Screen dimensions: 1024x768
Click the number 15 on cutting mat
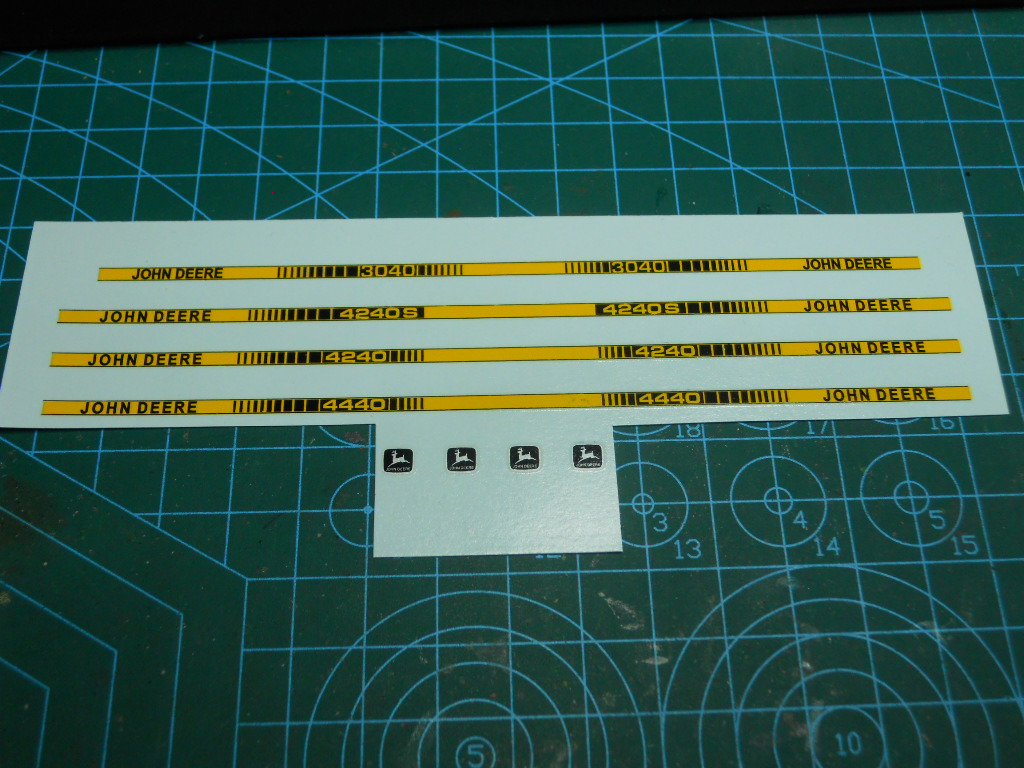click(963, 545)
